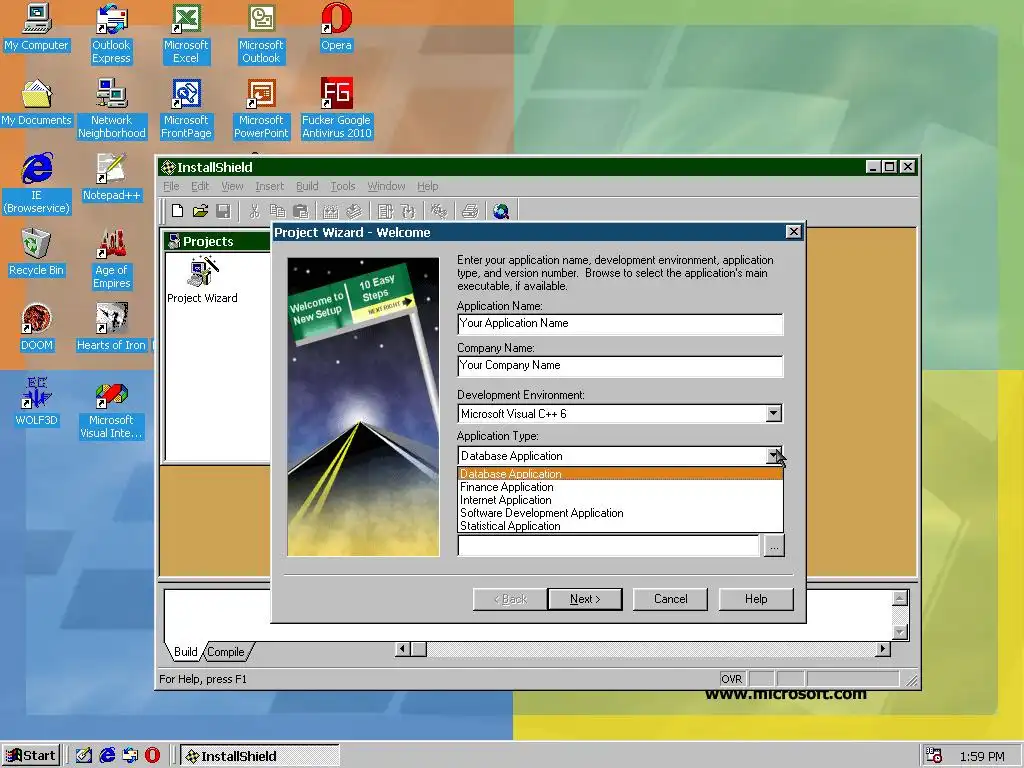Choose Software Development Application option
1024x768 pixels.
click(620, 513)
